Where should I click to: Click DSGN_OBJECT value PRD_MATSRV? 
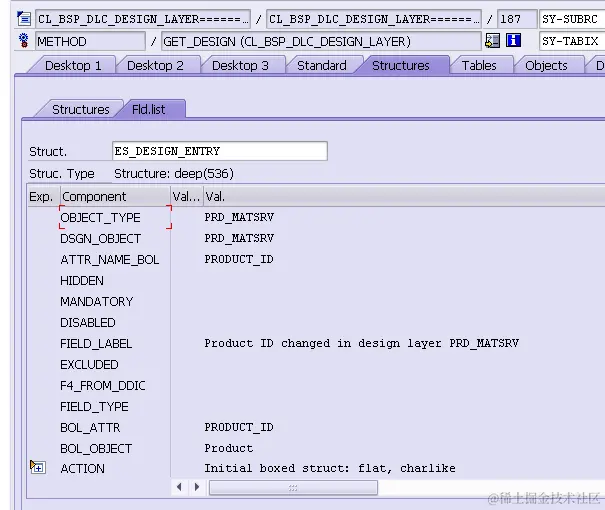click(x=239, y=238)
